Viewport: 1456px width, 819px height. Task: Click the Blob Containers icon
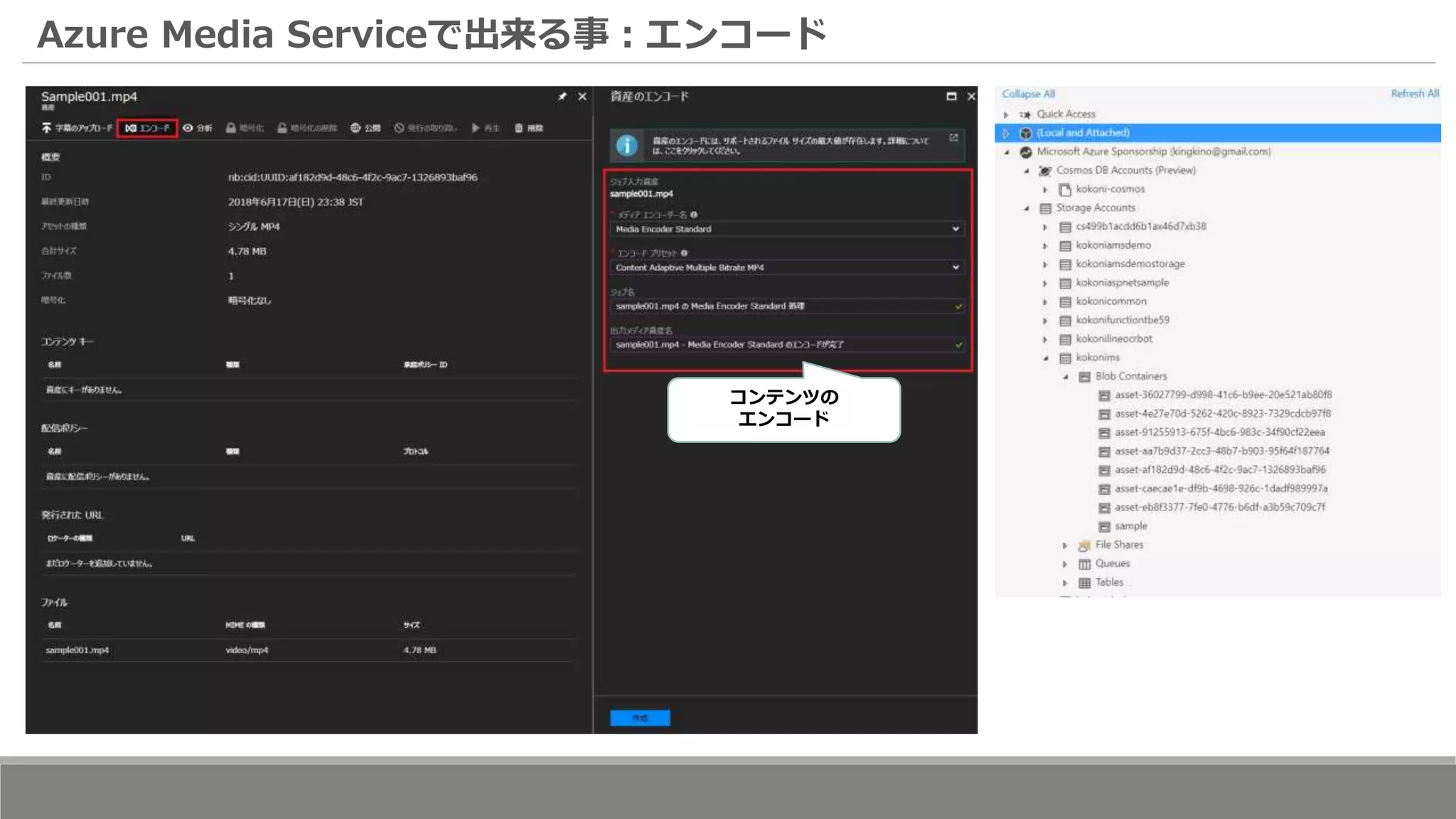(x=1084, y=377)
